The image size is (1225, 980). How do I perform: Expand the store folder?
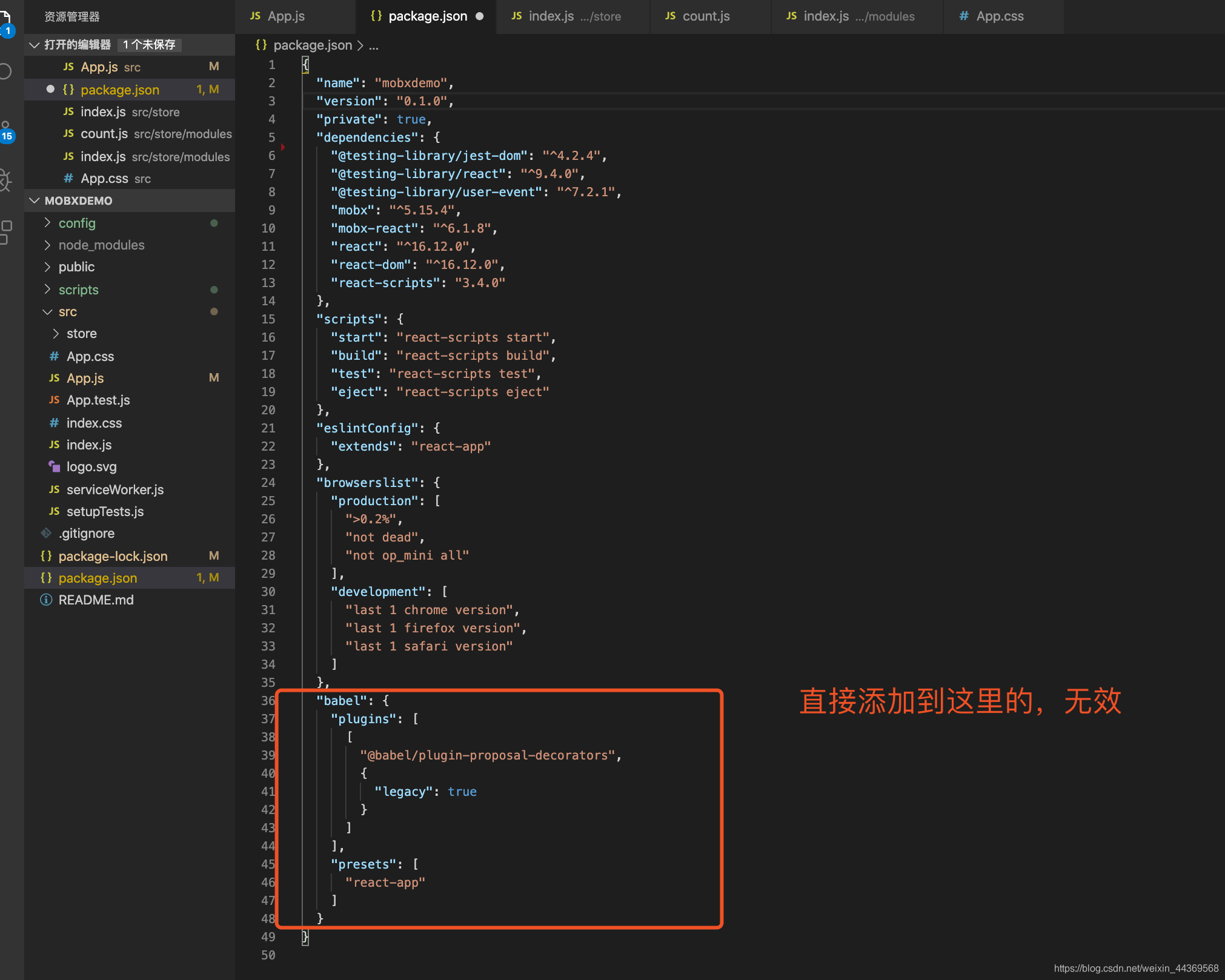56,333
